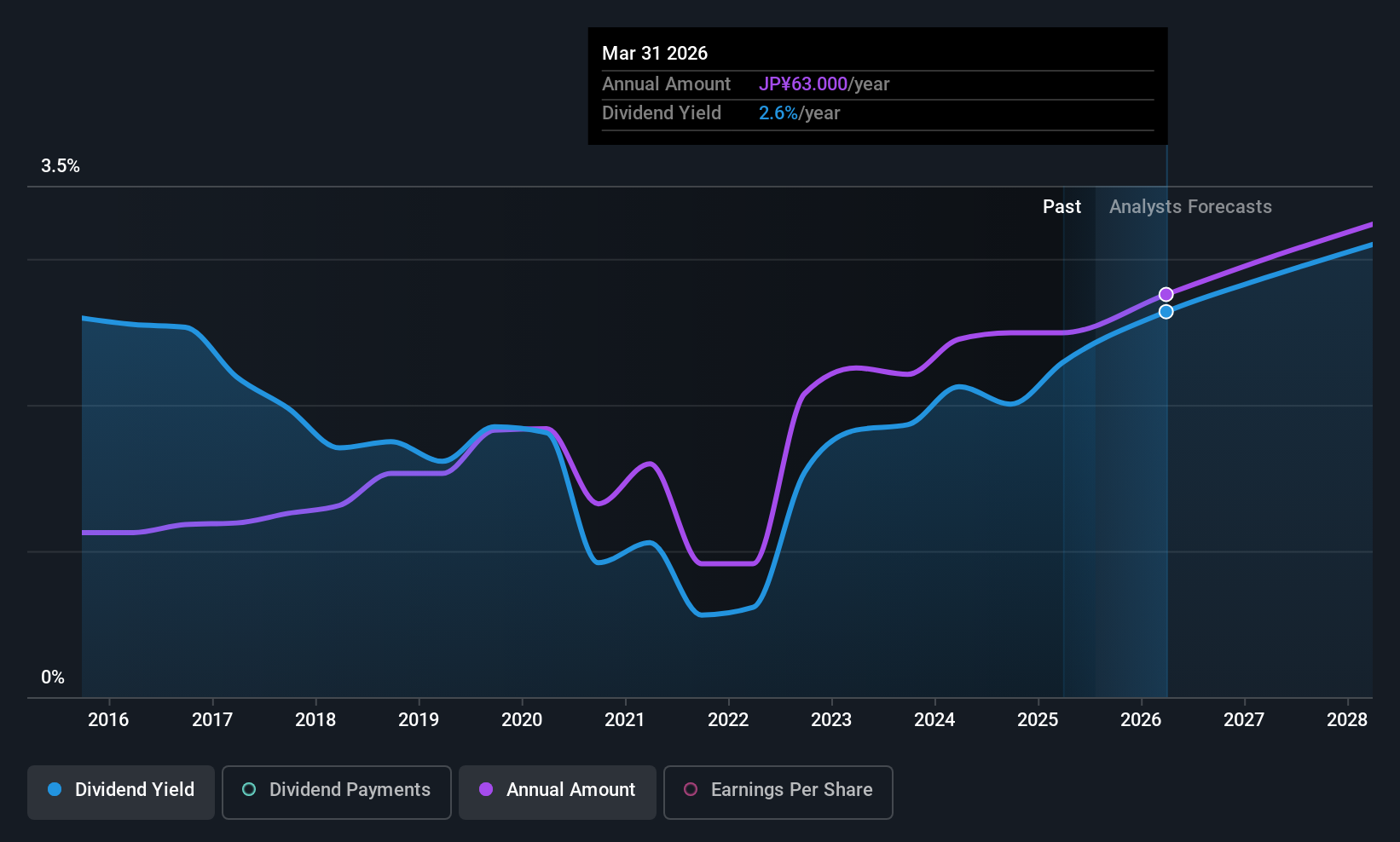The height and width of the screenshot is (842, 1400).
Task: Toggle the Annual Amount legend series
Action: [558, 793]
